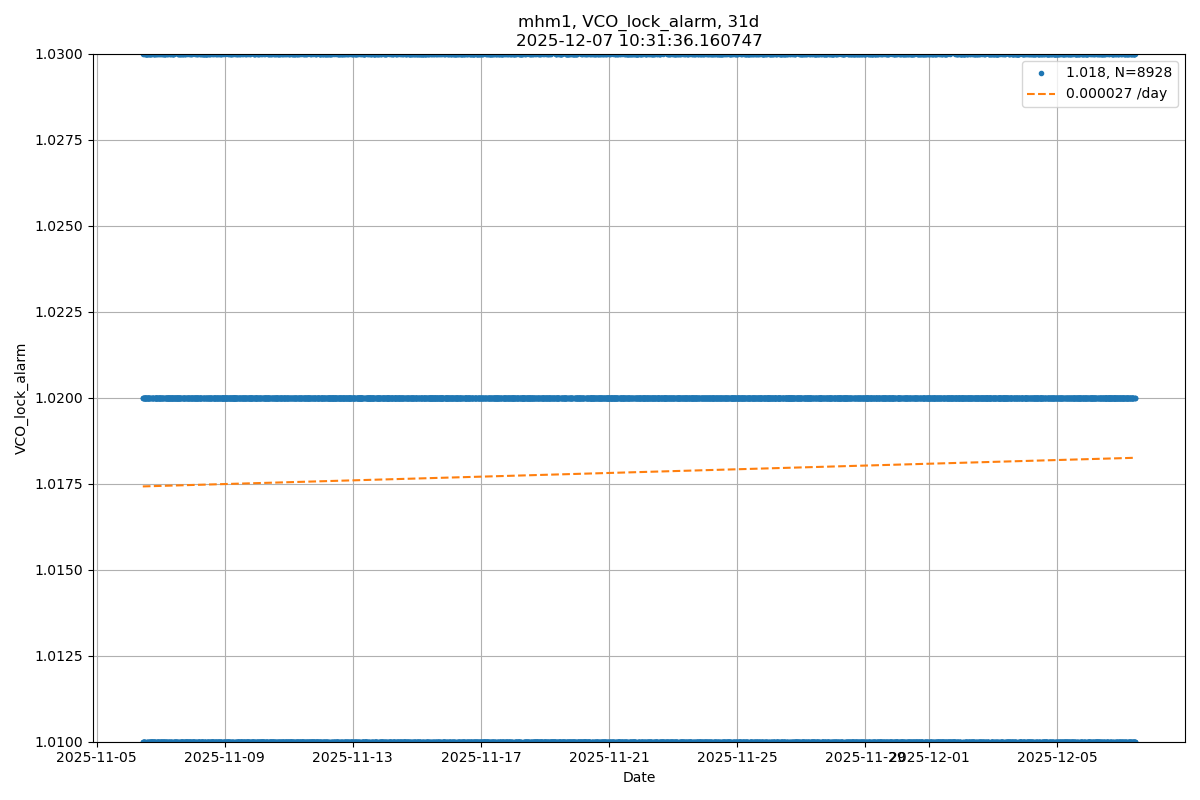Click the 2025-11-13 x-axis tick label
Viewport: 1200px width, 800px height.
(353, 758)
